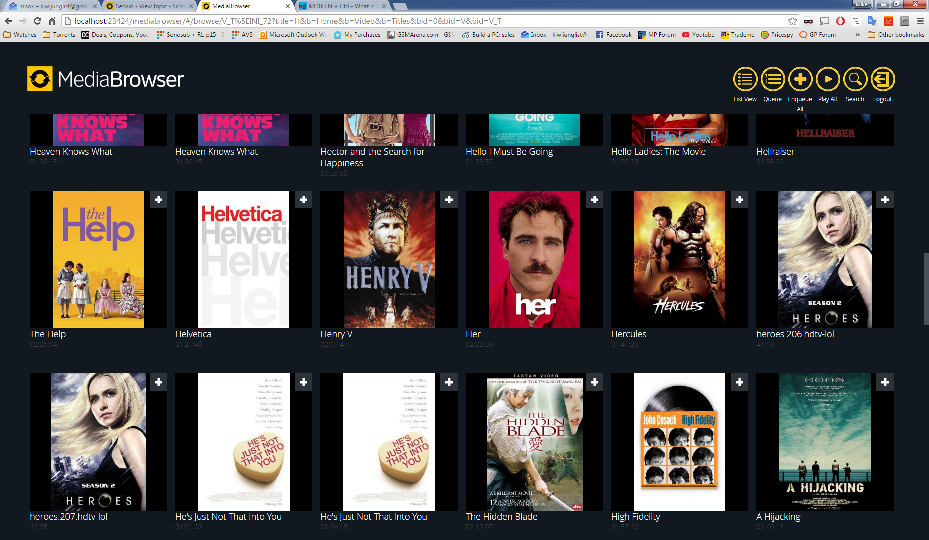This screenshot has width=929, height=540.
Task: Click the Hellraiser title link
Action: click(775, 152)
